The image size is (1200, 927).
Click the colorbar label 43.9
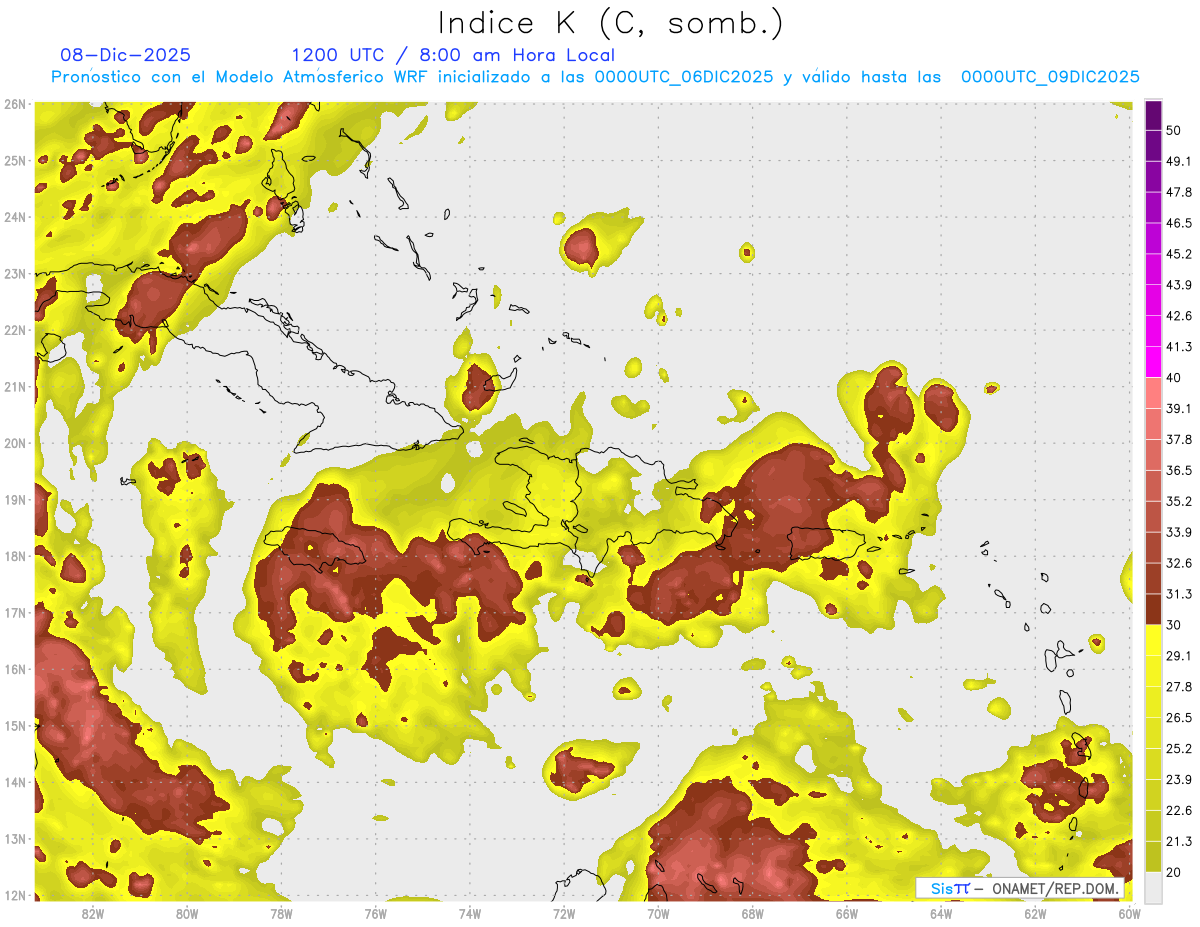1179,285
